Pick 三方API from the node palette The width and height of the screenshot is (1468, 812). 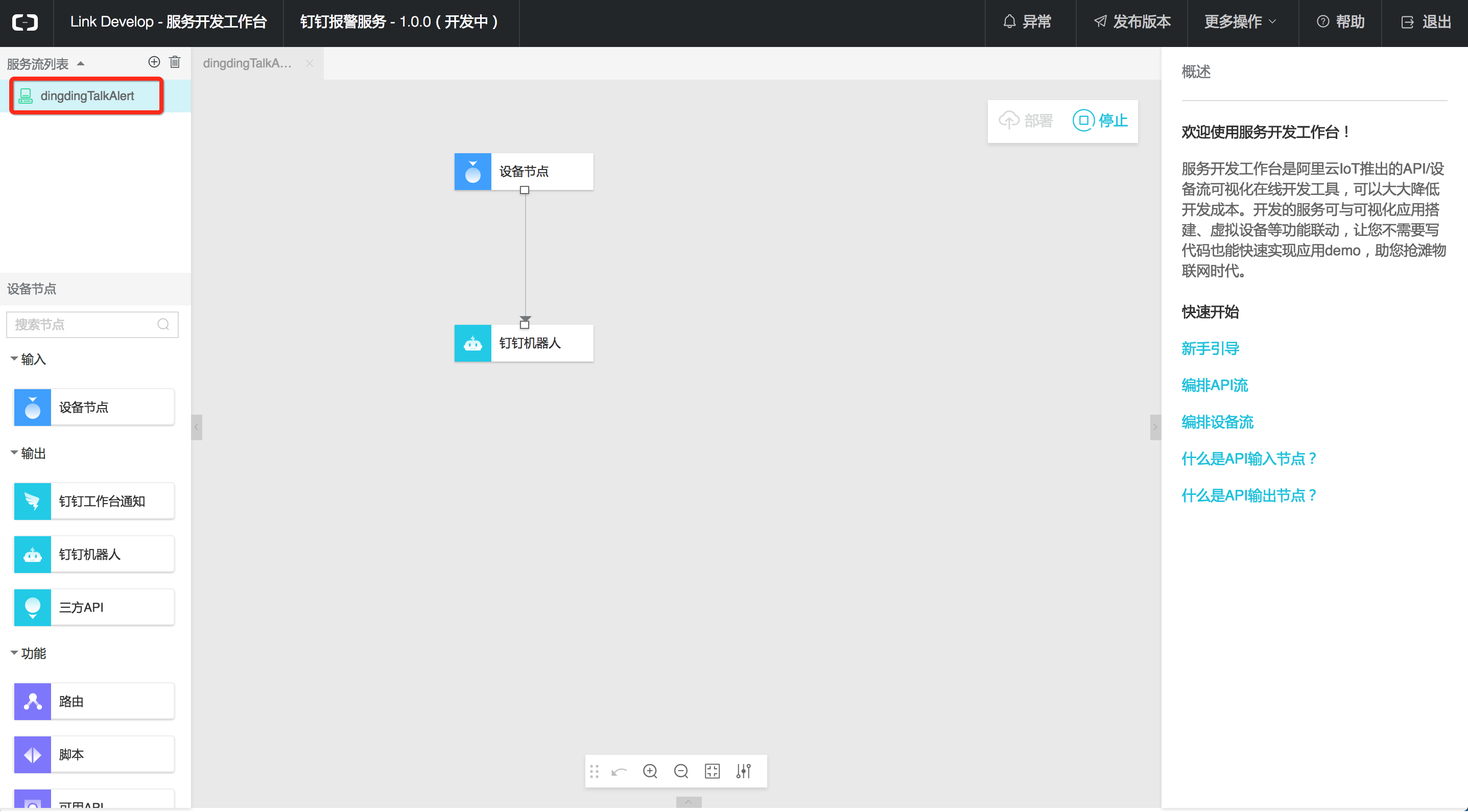[94, 607]
